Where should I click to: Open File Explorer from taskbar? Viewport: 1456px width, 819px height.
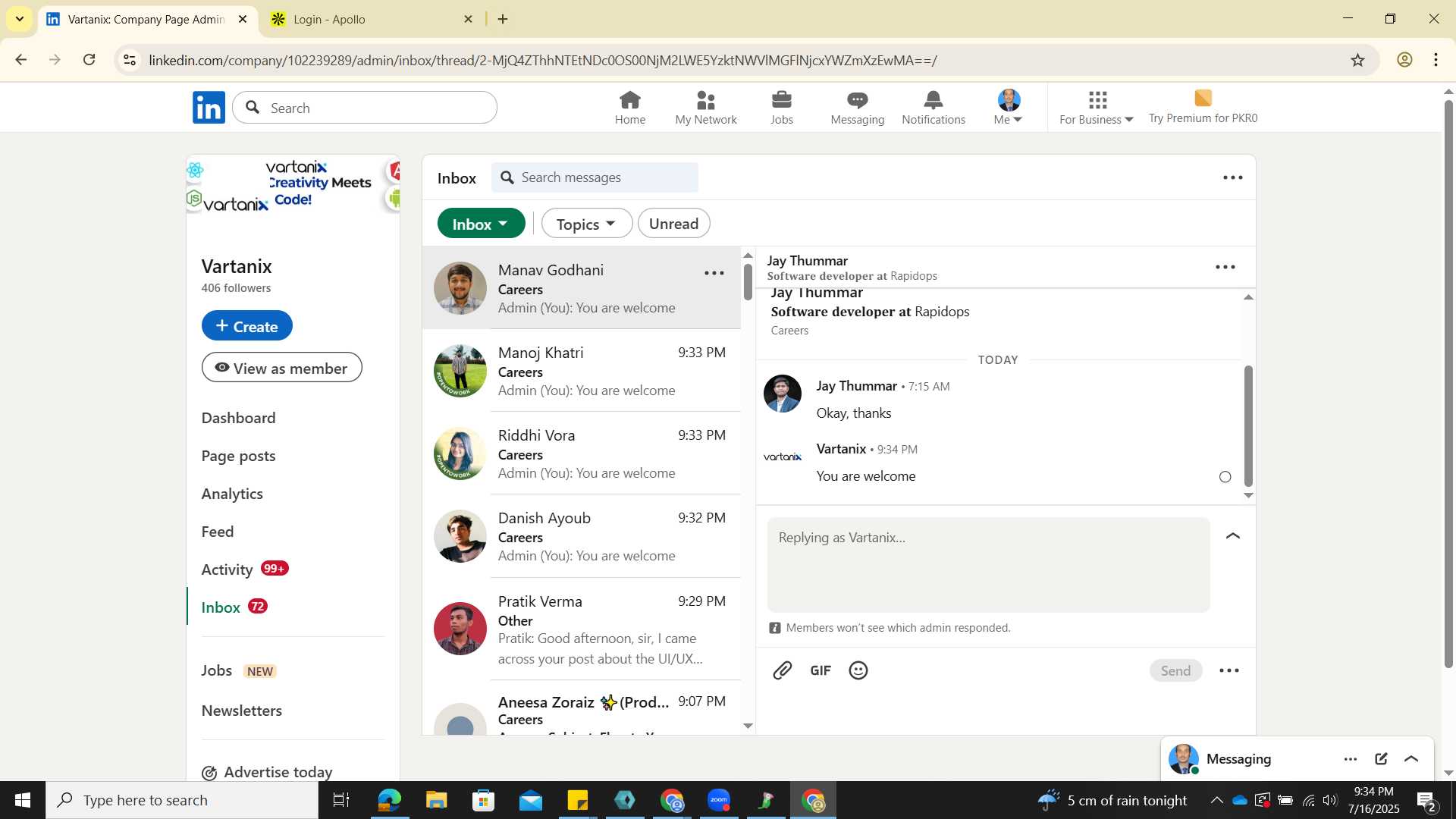tap(436, 800)
